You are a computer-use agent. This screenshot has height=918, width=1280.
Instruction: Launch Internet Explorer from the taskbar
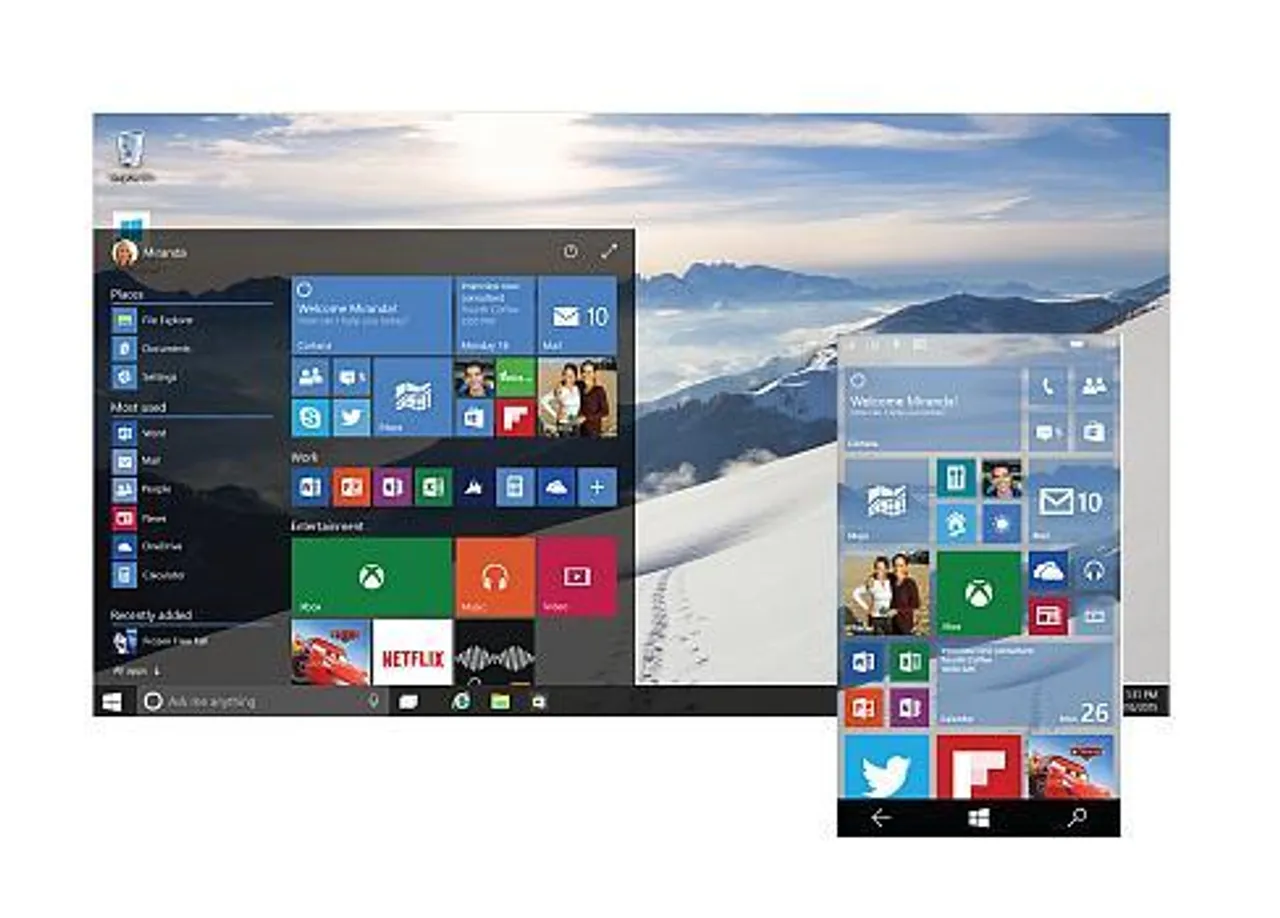tap(461, 702)
